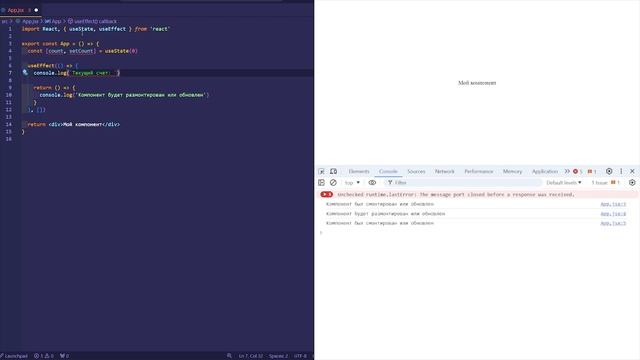This screenshot has height=360, width=640.
Task: Create live expression with the eye icon
Action: coord(372,182)
